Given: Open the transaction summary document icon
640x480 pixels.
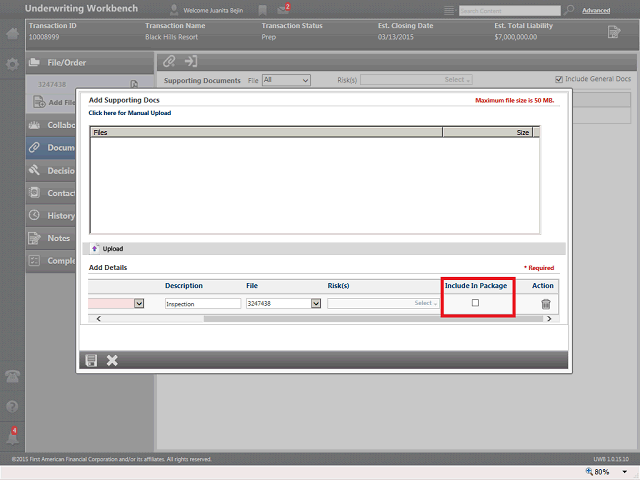Looking at the screenshot, I should tap(613, 32).
